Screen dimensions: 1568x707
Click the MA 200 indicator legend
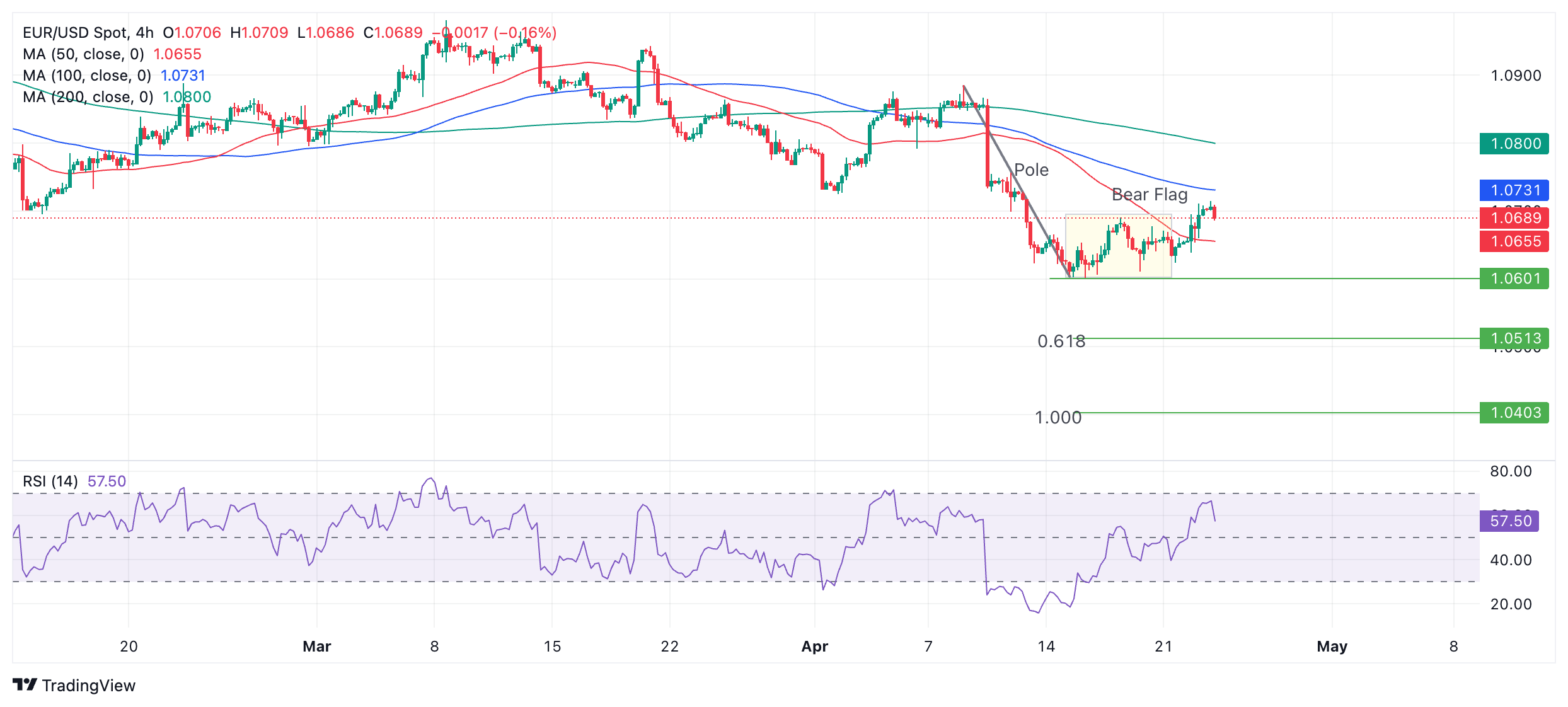pos(88,97)
